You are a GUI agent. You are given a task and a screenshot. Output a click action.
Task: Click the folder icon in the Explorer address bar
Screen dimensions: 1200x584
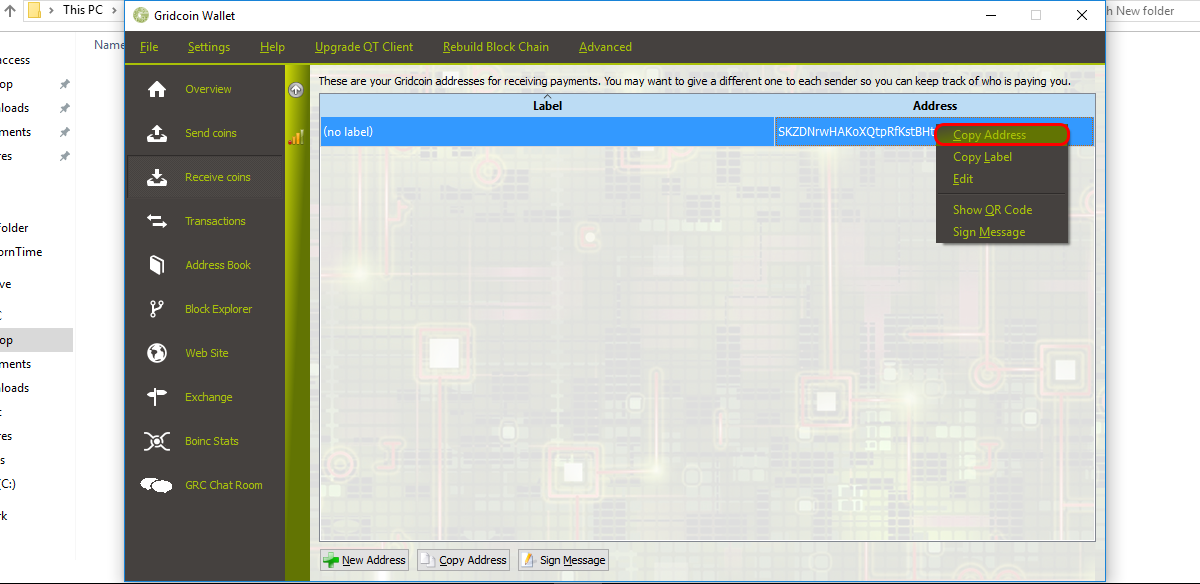click(34, 11)
